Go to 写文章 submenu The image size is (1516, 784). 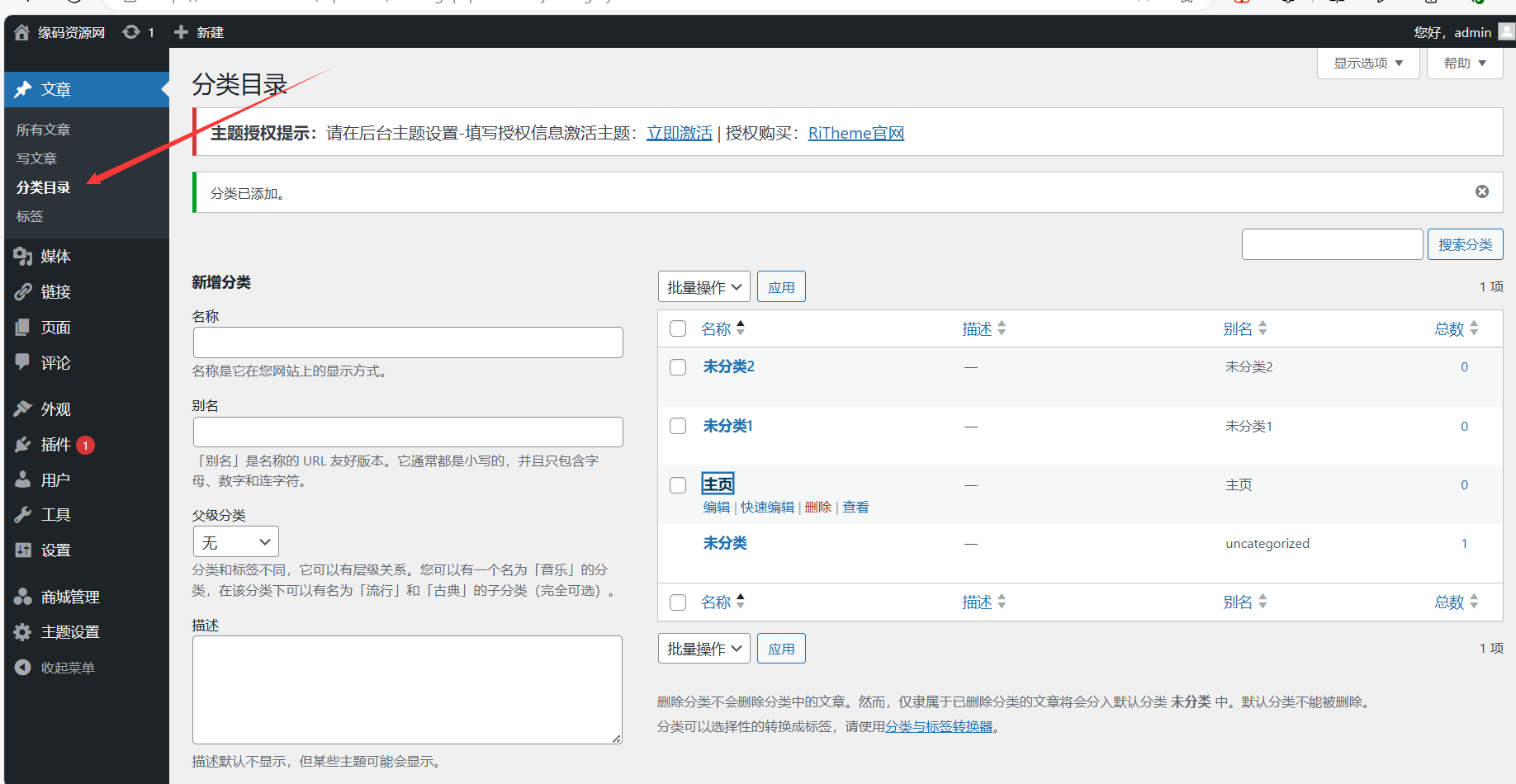pyautogui.click(x=36, y=158)
